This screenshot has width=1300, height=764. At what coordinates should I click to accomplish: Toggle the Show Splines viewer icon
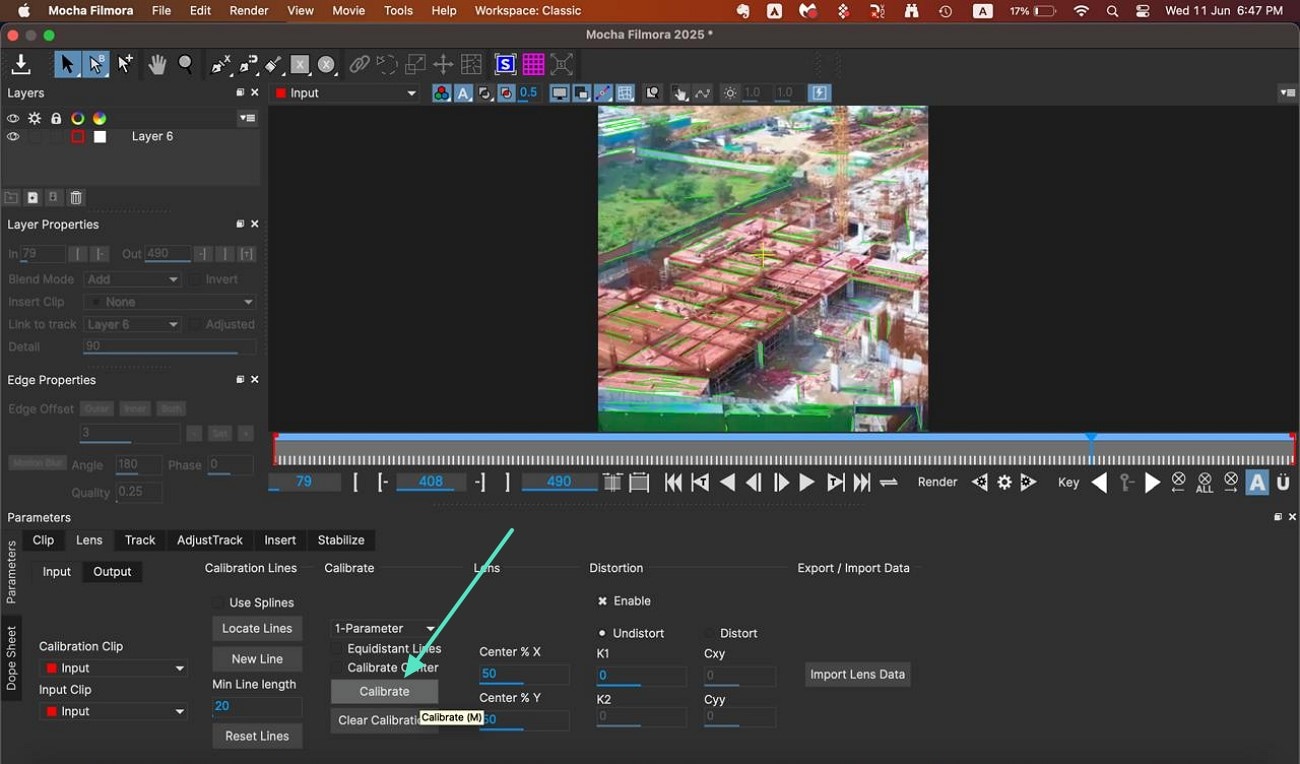point(603,93)
